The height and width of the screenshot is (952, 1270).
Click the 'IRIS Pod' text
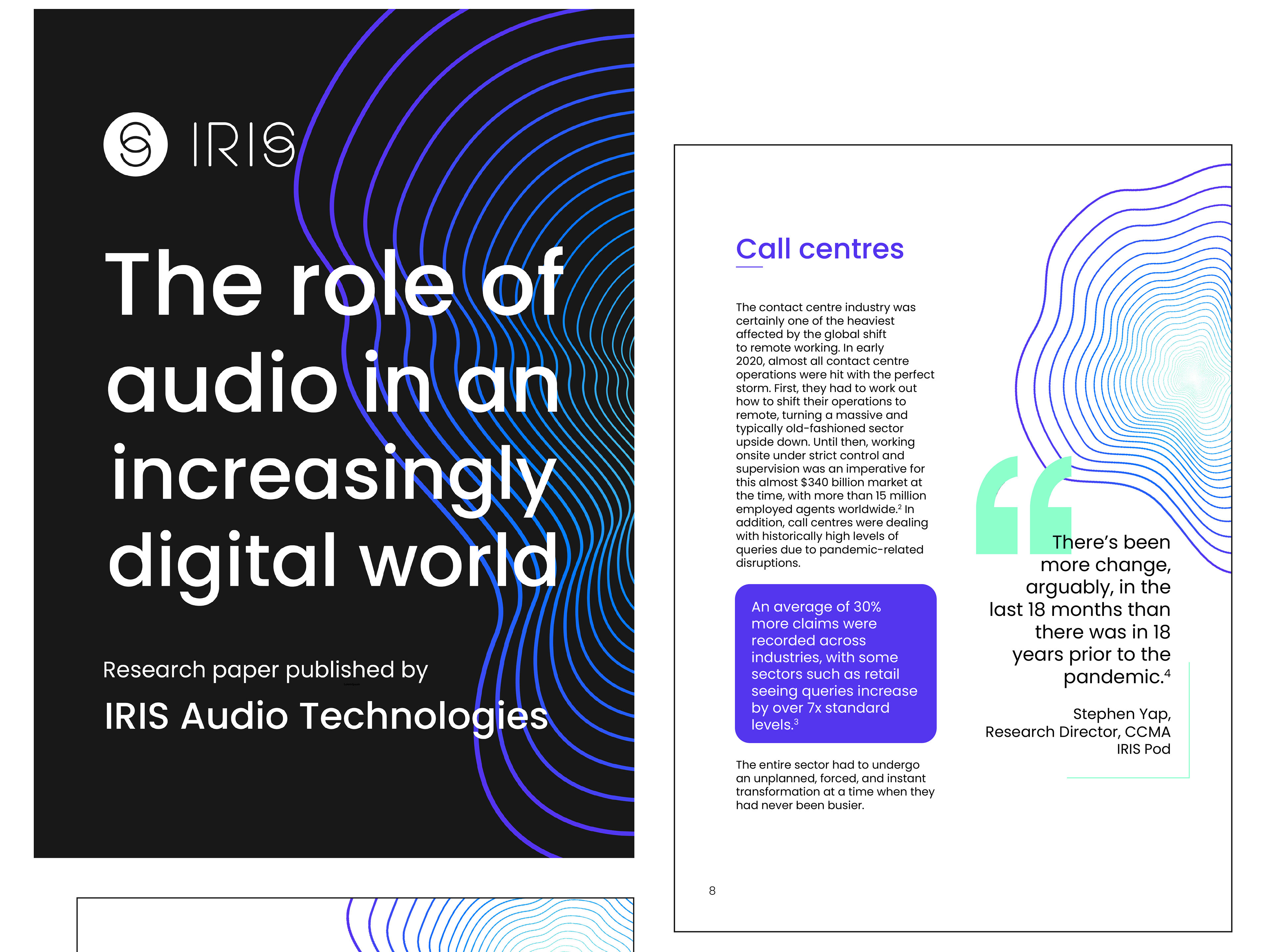(x=1143, y=749)
